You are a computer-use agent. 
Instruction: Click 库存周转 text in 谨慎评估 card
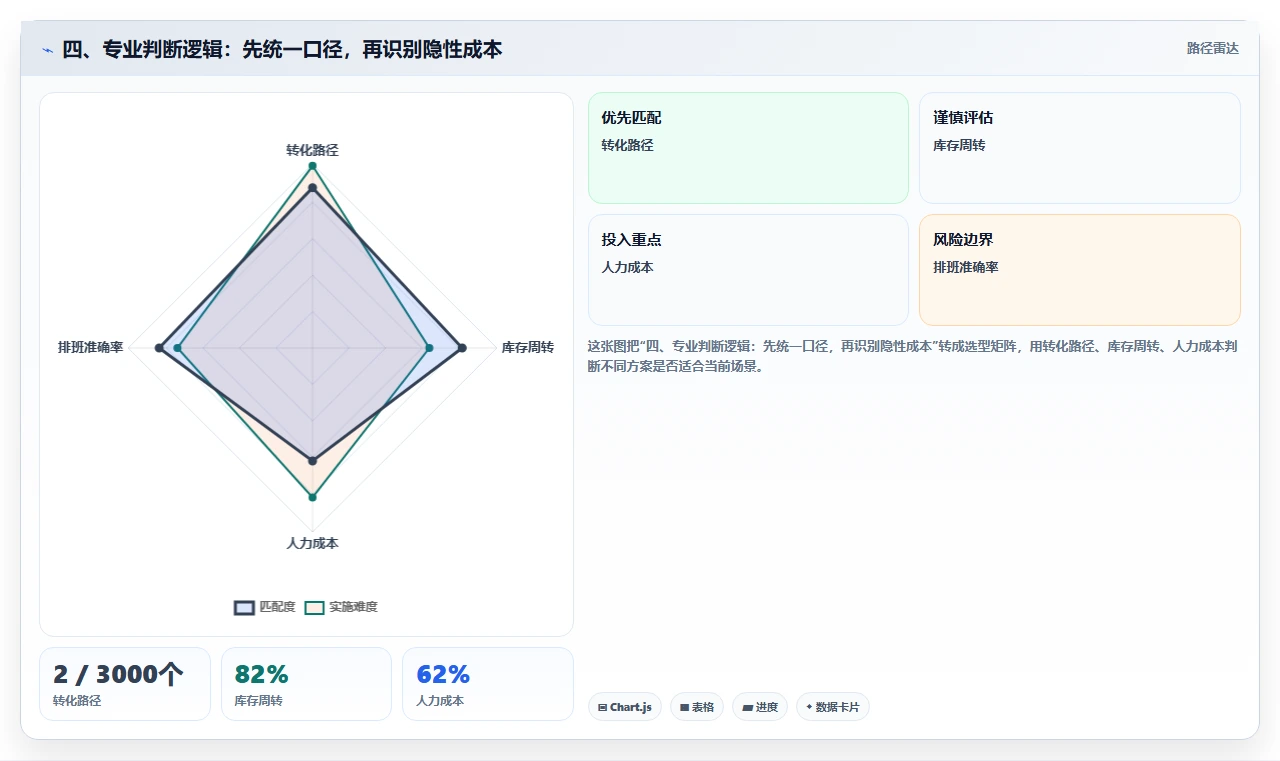click(959, 145)
